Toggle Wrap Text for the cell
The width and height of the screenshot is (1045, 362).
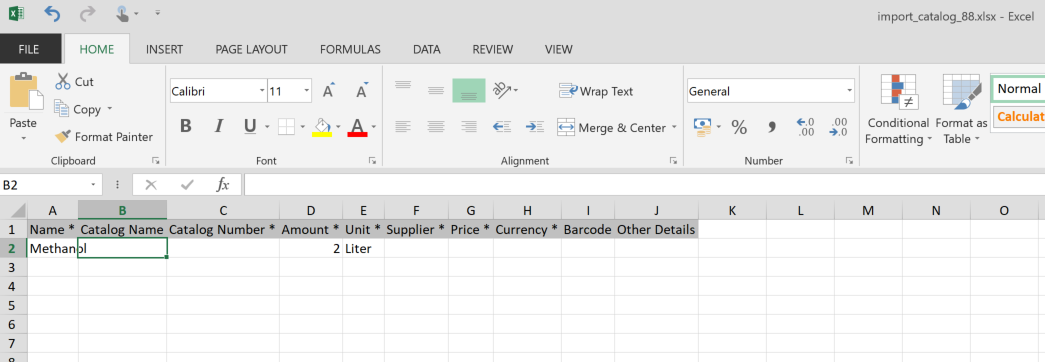[x=596, y=91]
